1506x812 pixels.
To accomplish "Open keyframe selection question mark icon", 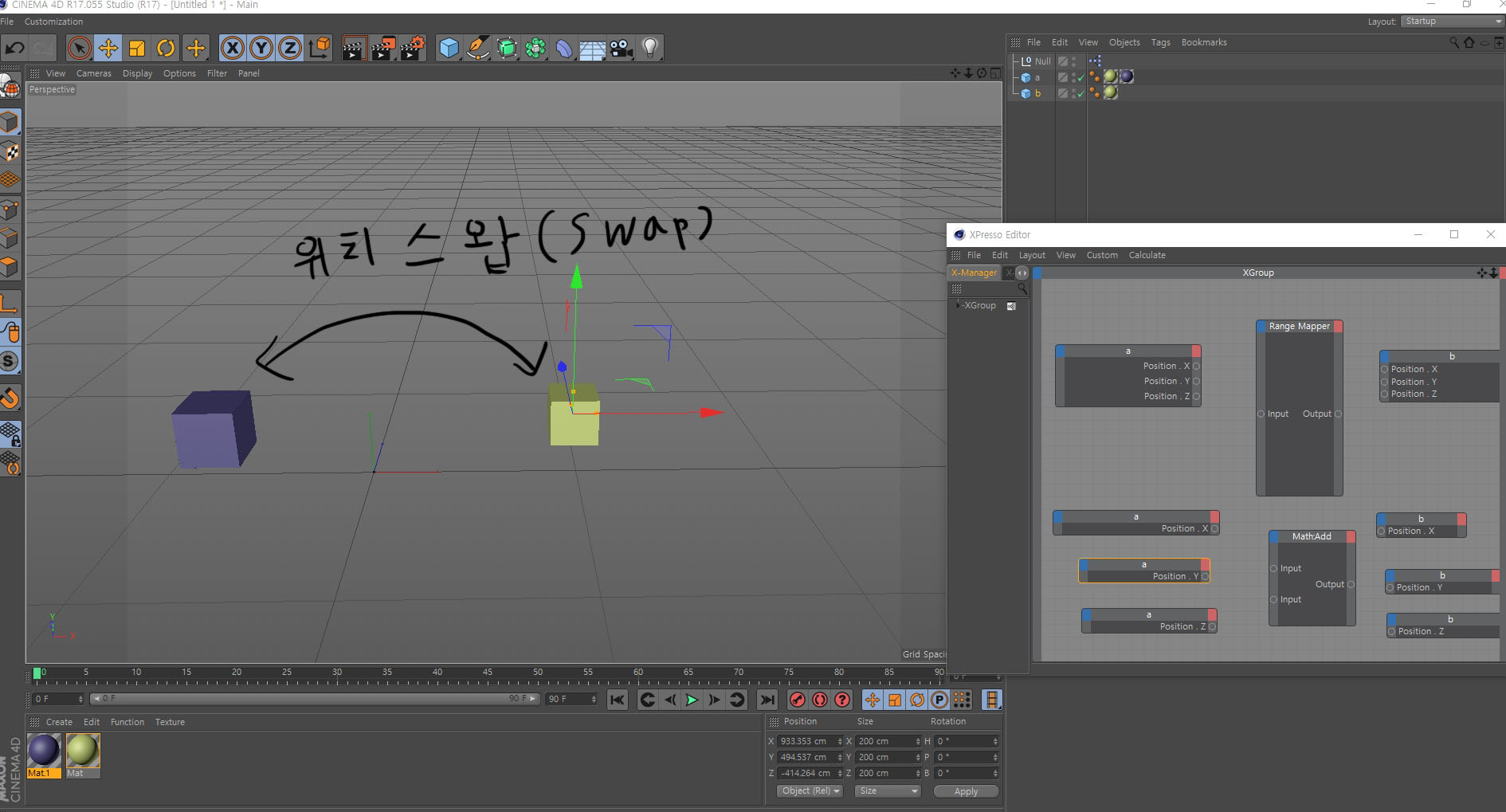I will point(842,700).
